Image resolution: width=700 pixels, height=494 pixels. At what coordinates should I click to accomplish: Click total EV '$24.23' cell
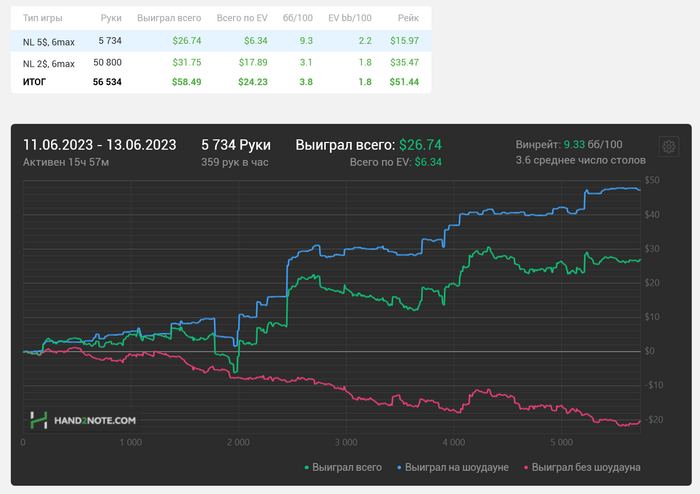[253, 82]
